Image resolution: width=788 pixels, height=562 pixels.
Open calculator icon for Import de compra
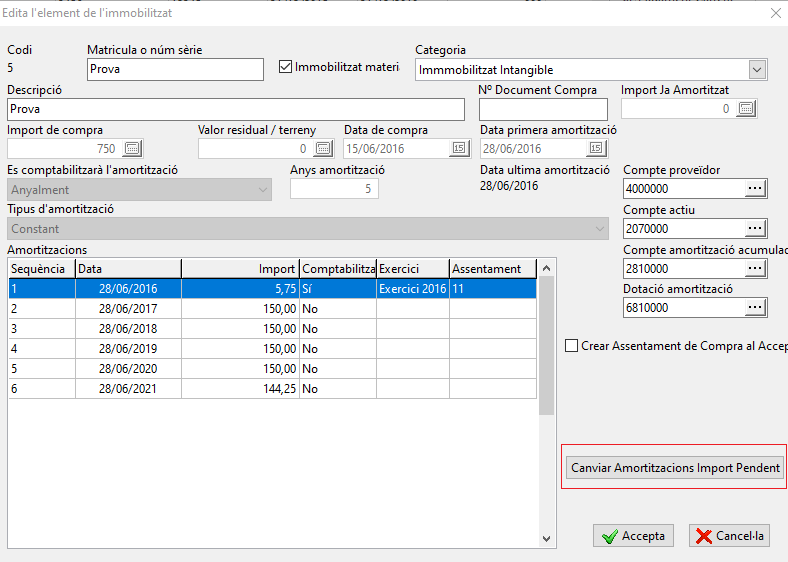133,148
